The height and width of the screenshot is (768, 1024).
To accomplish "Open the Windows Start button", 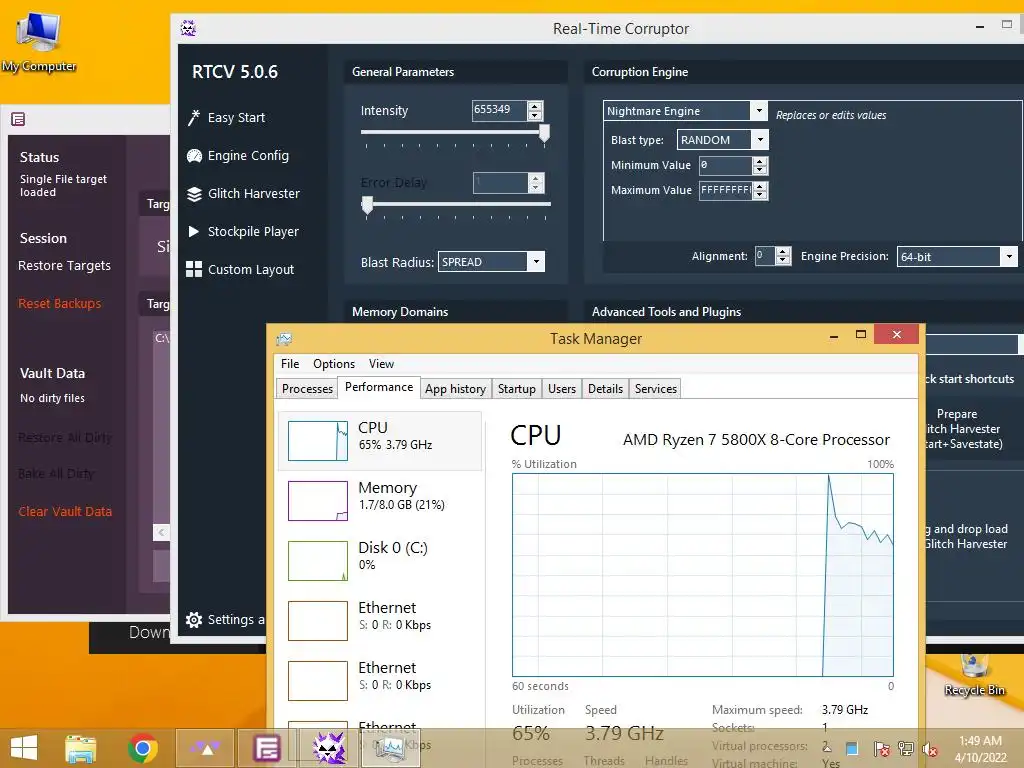I will click(x=24, y=748).
